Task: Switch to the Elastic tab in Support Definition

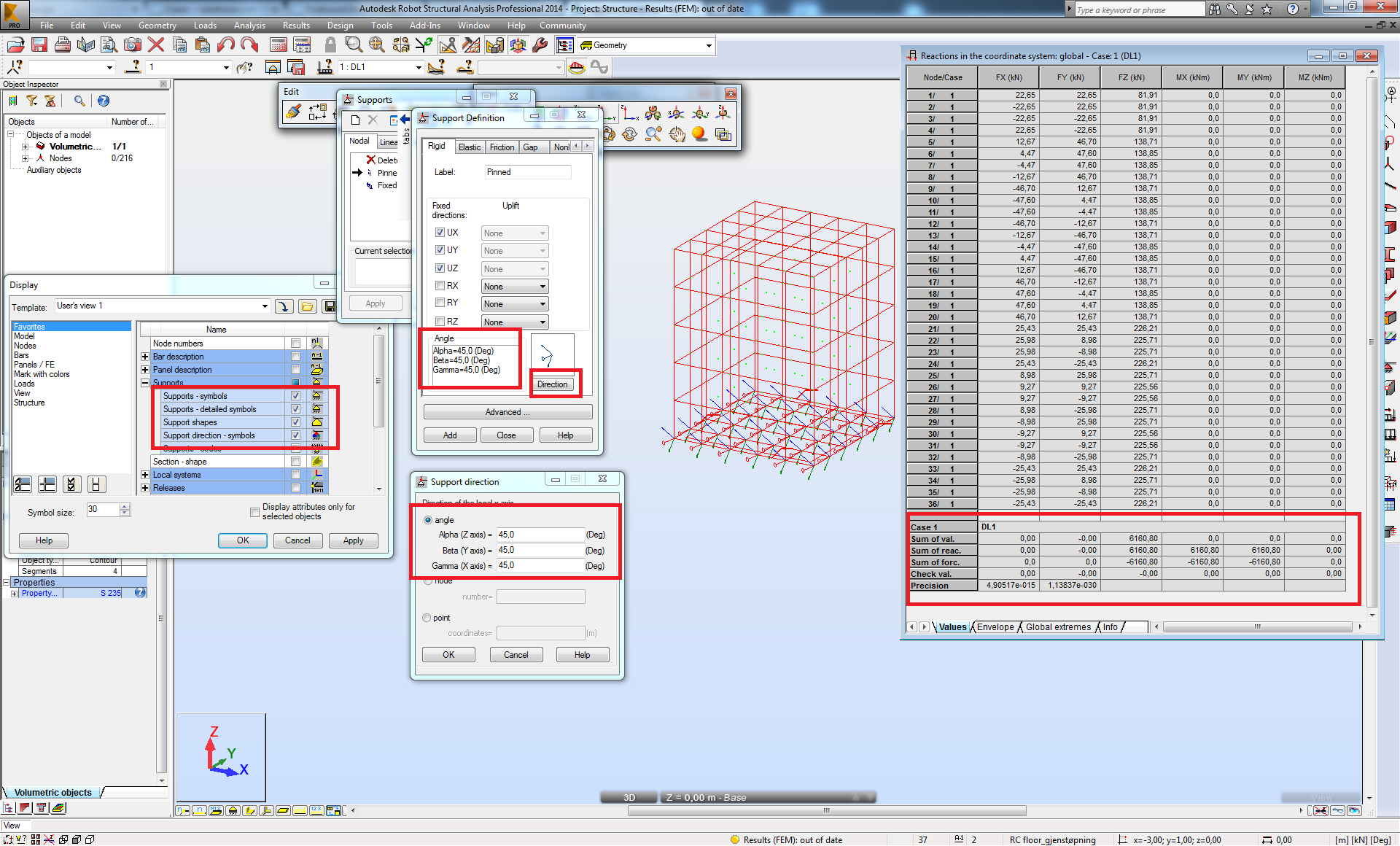Action: [470, 147]
